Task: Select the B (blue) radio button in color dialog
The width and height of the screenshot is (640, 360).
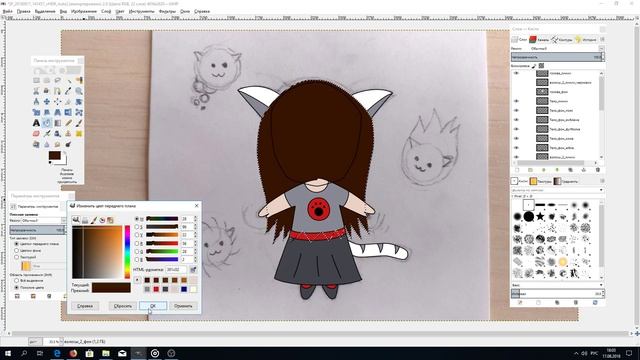Action: point(137,260)
